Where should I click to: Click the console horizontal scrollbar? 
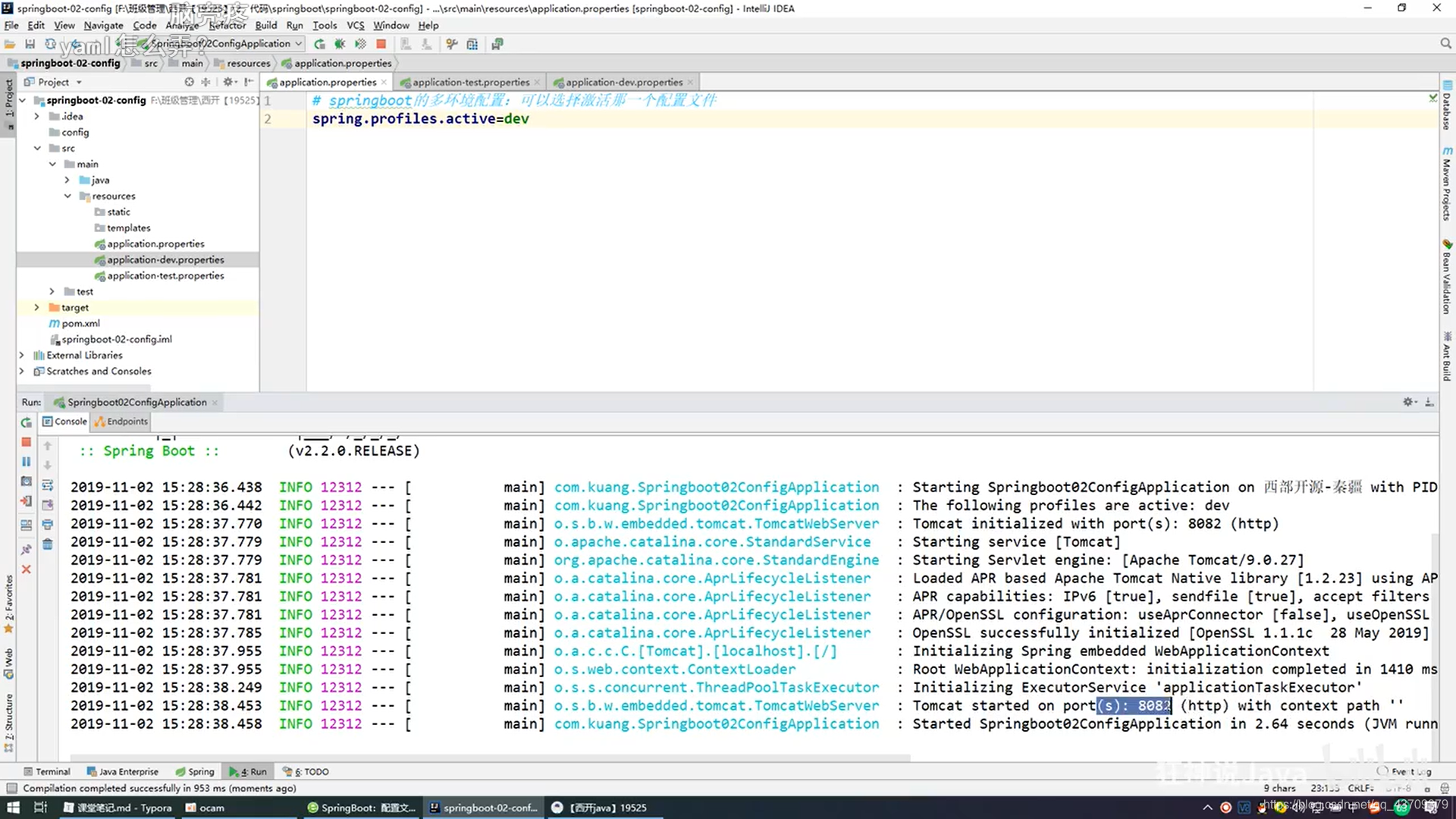(490, 758)
